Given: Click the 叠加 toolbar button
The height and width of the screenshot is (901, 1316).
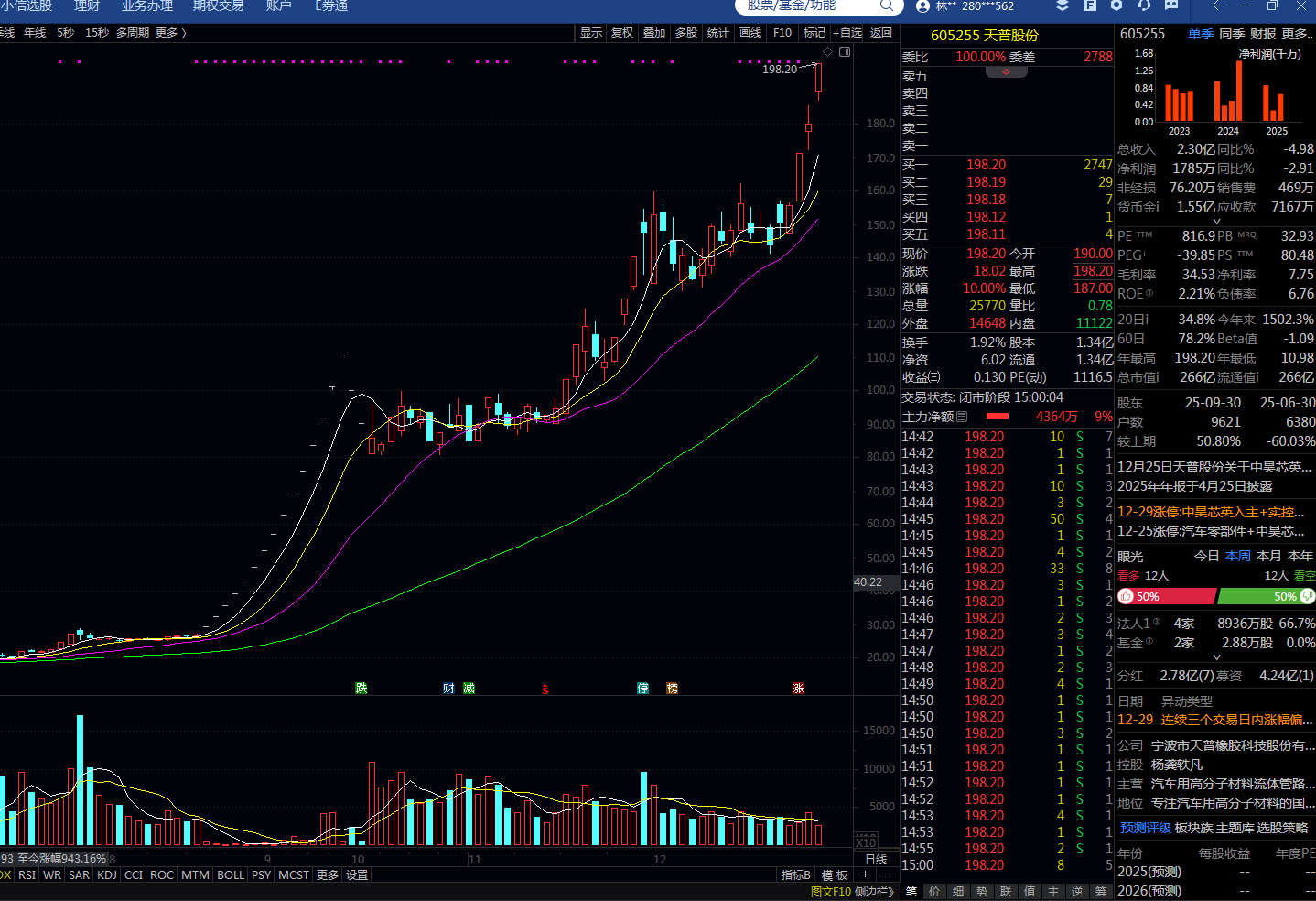Looking at the screenshot, I should pyautogui.click(x=654, y=32).
